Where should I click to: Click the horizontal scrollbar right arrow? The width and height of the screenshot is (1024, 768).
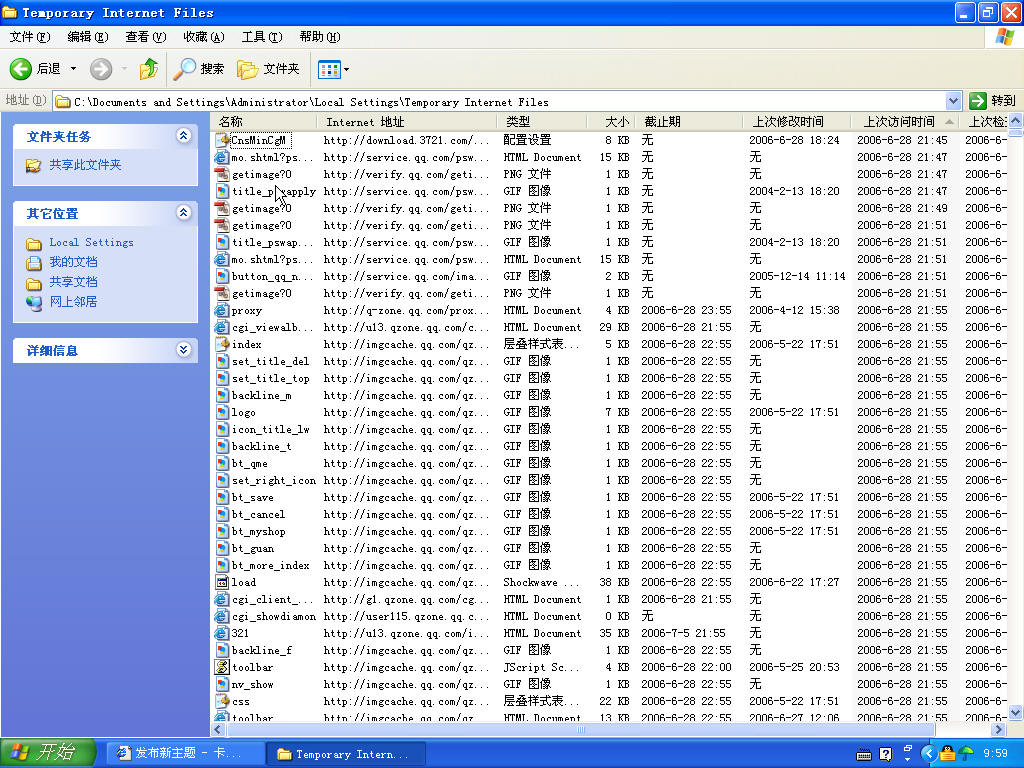(x=999, y=729)
